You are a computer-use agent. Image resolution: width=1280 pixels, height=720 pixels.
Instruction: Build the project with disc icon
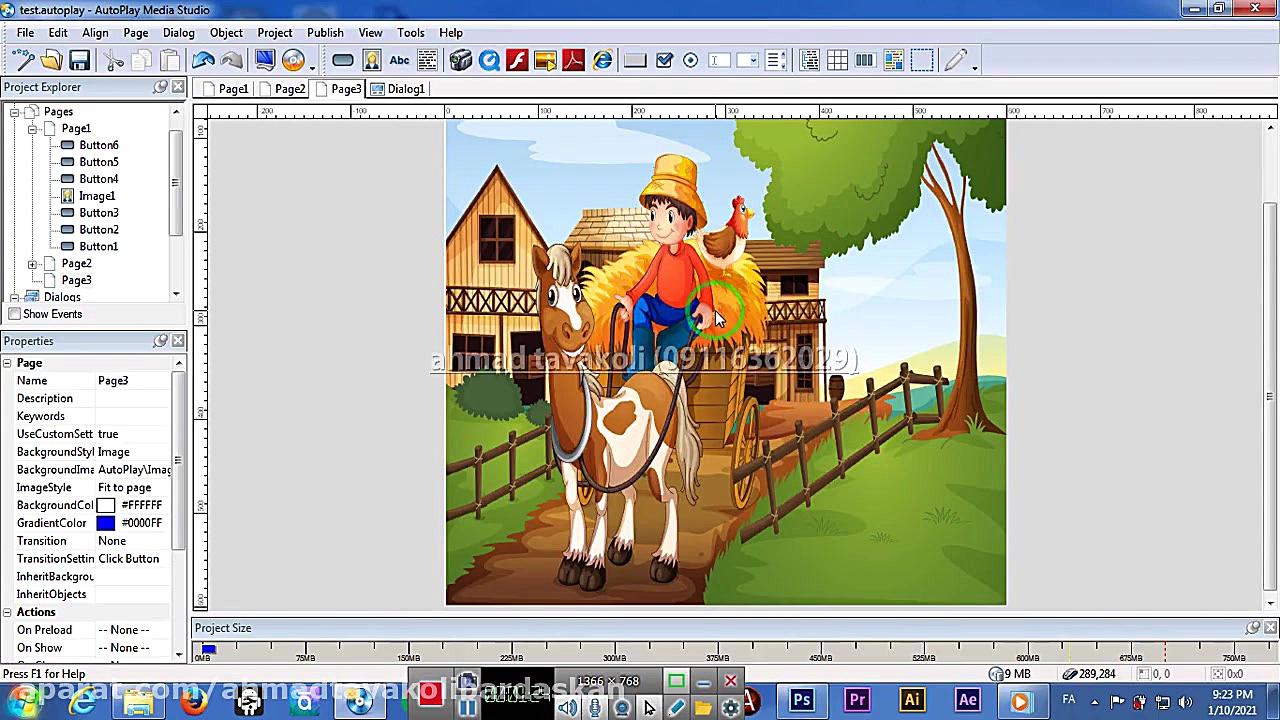293,61
